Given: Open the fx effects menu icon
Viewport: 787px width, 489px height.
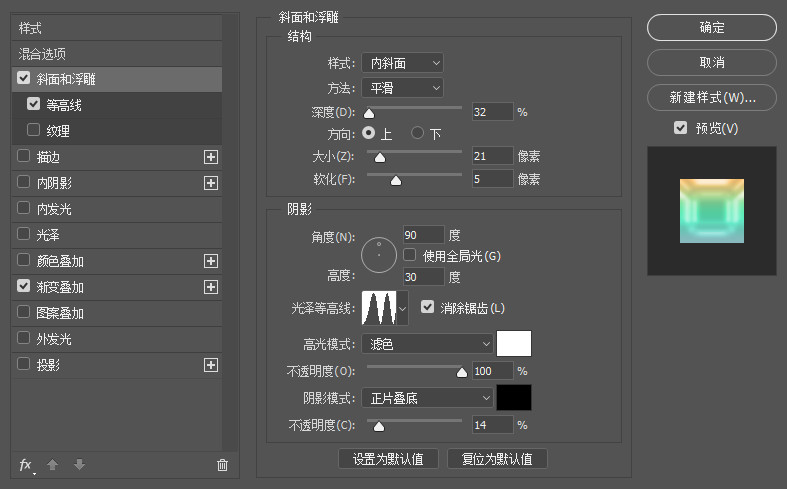Looking at the screenshot, I should tap(26, 465).
